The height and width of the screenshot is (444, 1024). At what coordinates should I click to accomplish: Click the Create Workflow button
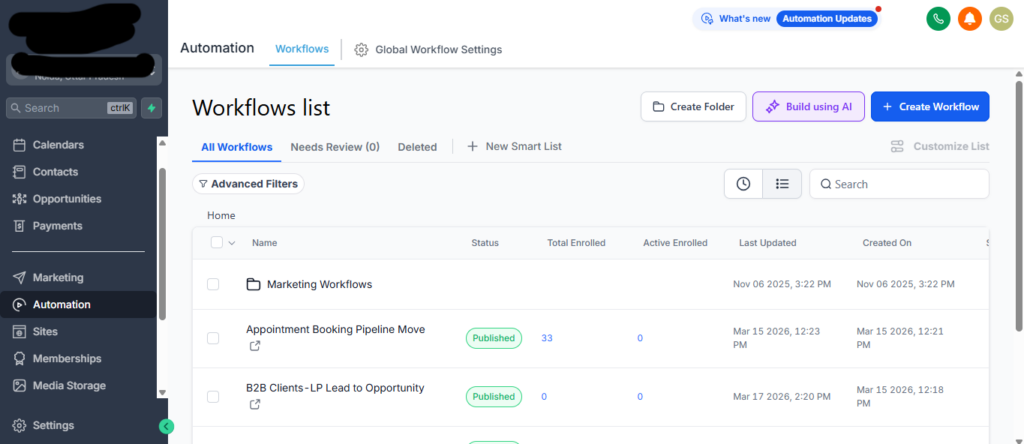tap(930, 106)
